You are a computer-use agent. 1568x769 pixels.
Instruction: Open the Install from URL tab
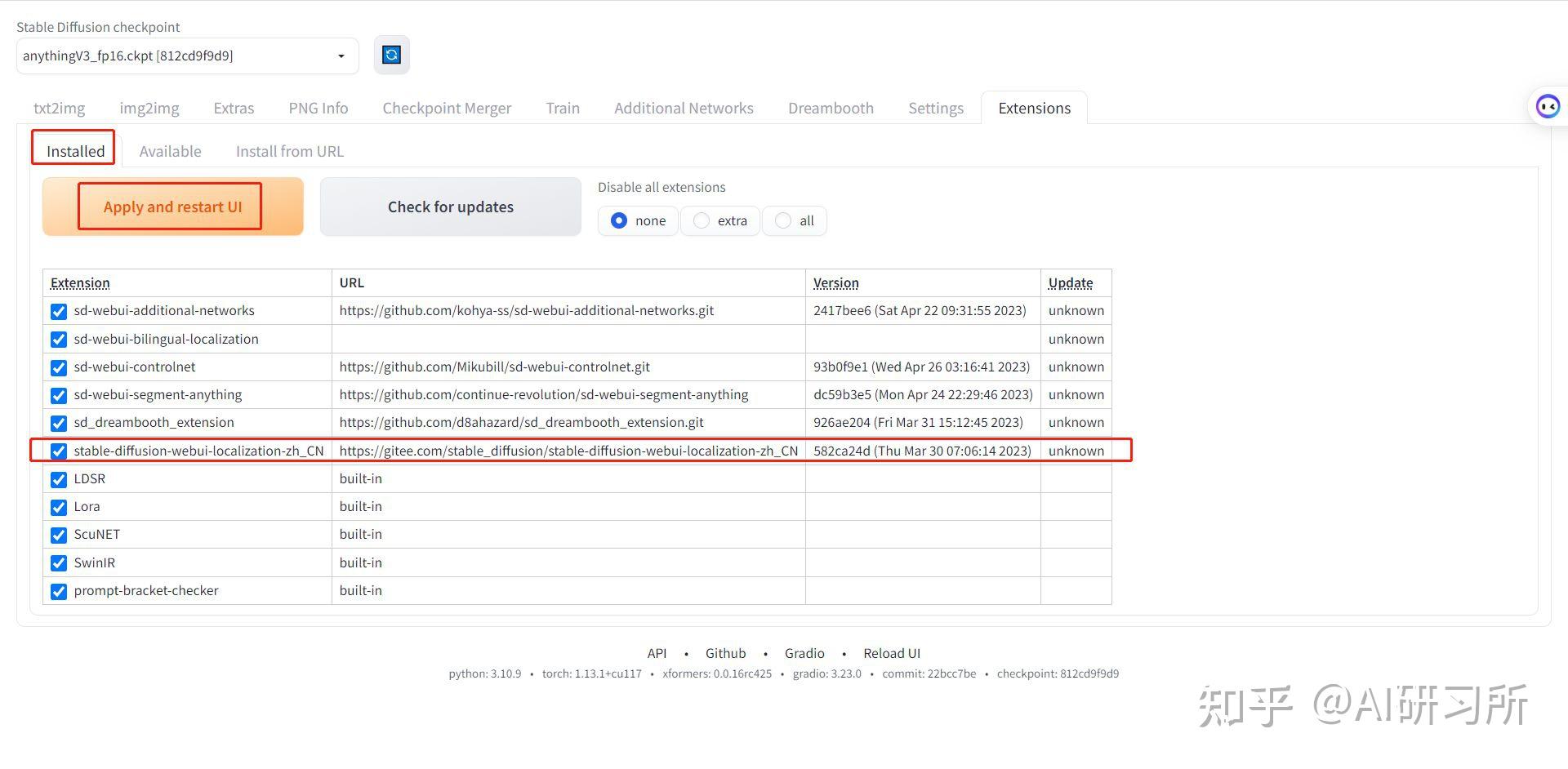(289, 151)
